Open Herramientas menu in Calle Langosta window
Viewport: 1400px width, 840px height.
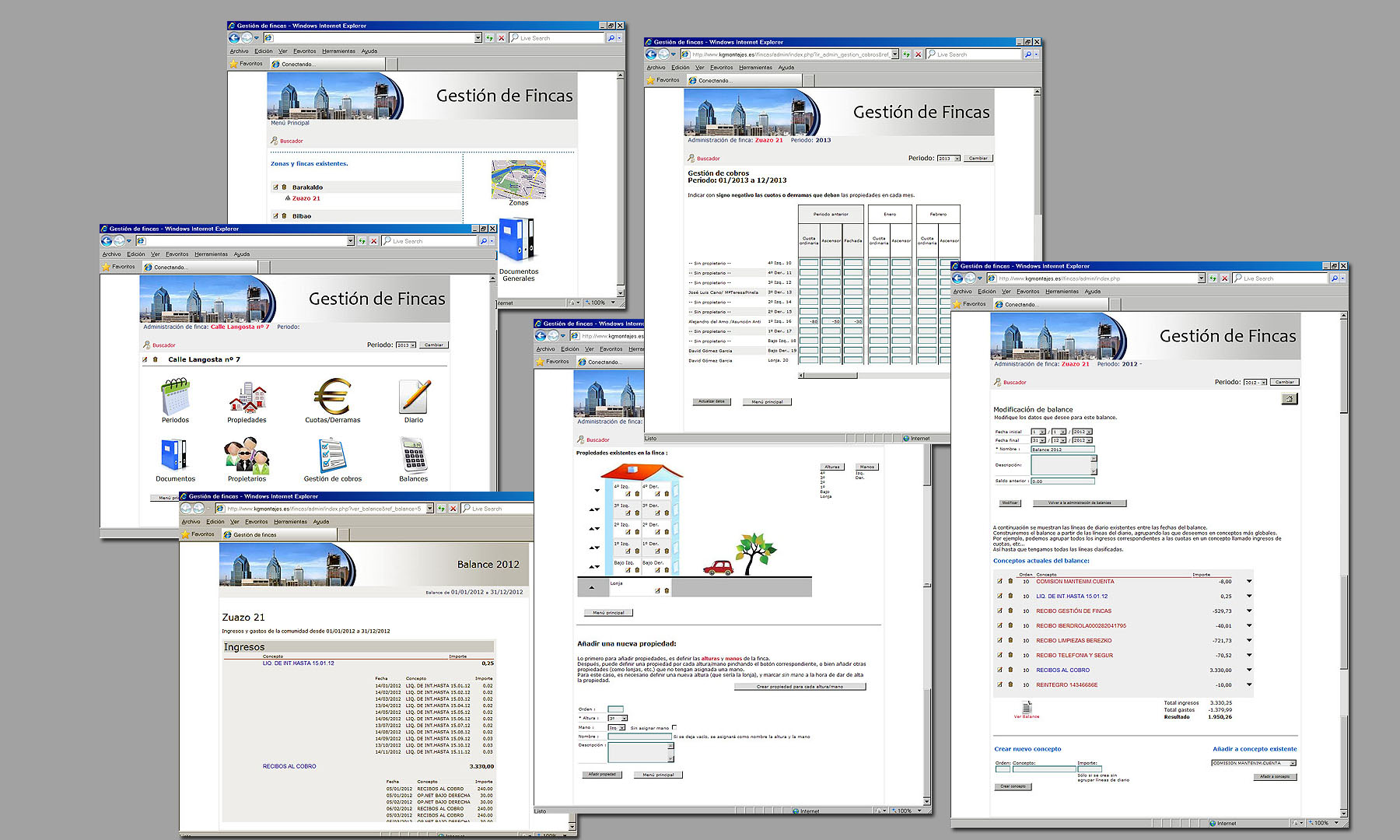point(211,254)
